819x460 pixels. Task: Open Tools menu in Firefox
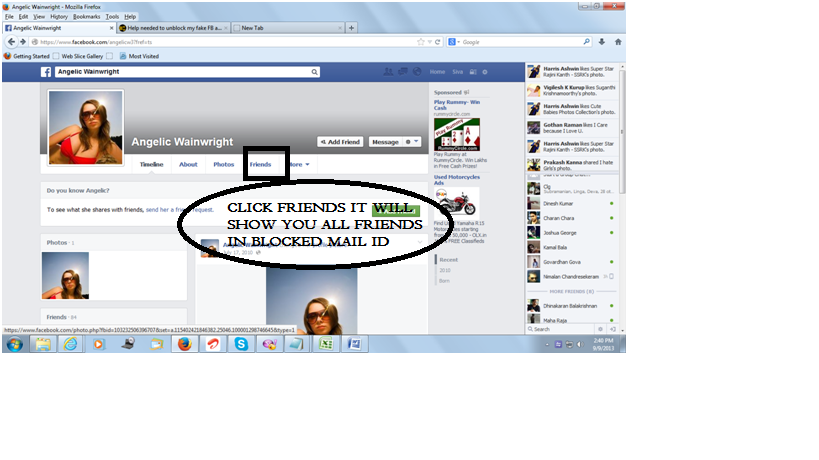pos(112,17)
